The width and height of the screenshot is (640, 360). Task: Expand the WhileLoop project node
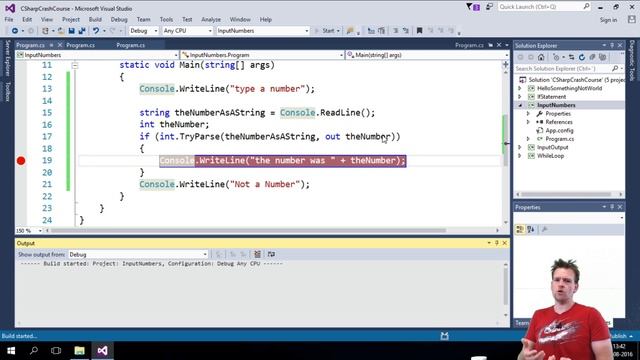tap(520, 156)
